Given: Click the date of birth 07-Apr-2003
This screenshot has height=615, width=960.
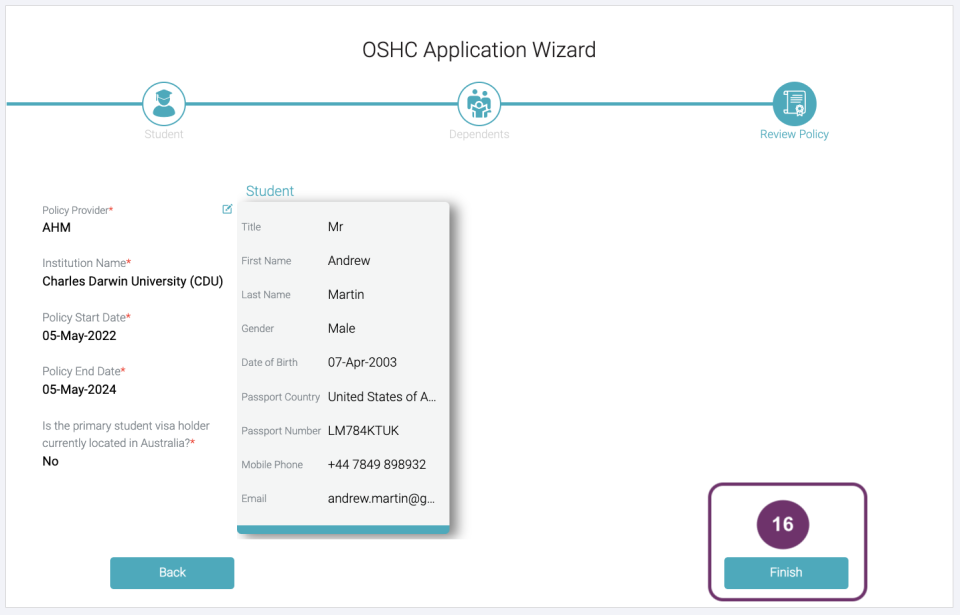Looking at the screenshot, I should (362, 362).
